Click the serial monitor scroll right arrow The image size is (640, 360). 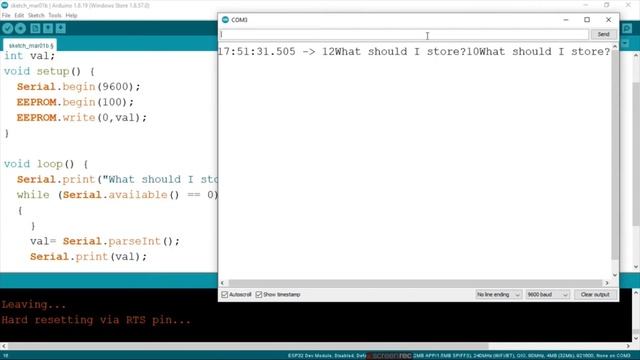(x=607, y=283)
